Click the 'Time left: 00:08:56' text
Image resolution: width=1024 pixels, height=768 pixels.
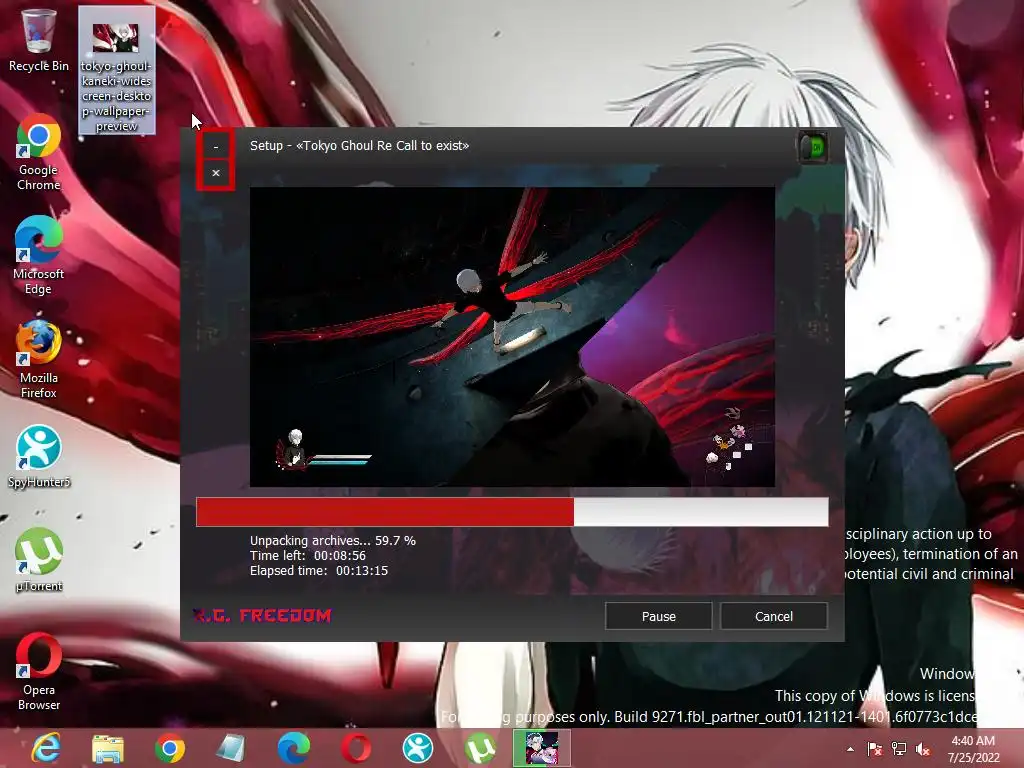tap(308, 556)
